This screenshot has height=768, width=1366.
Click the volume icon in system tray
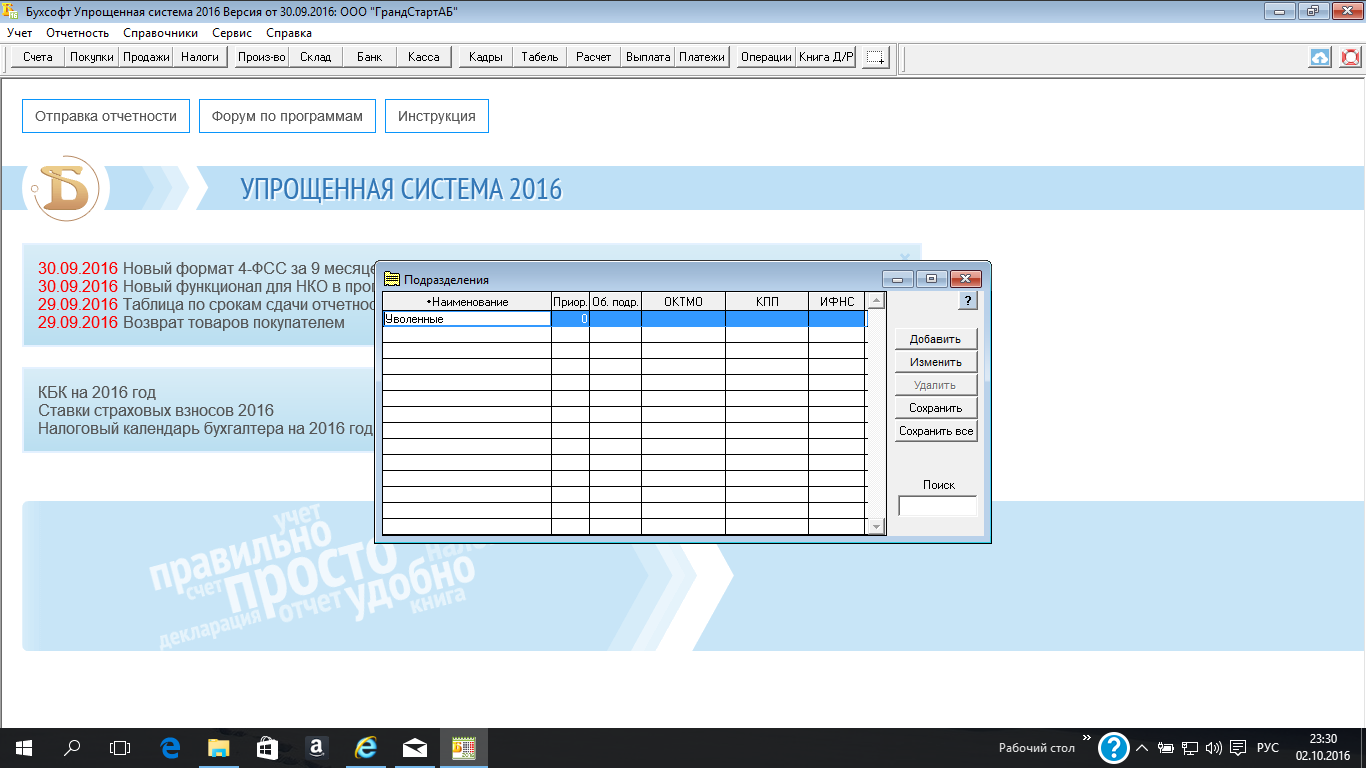coord(1214,748)
